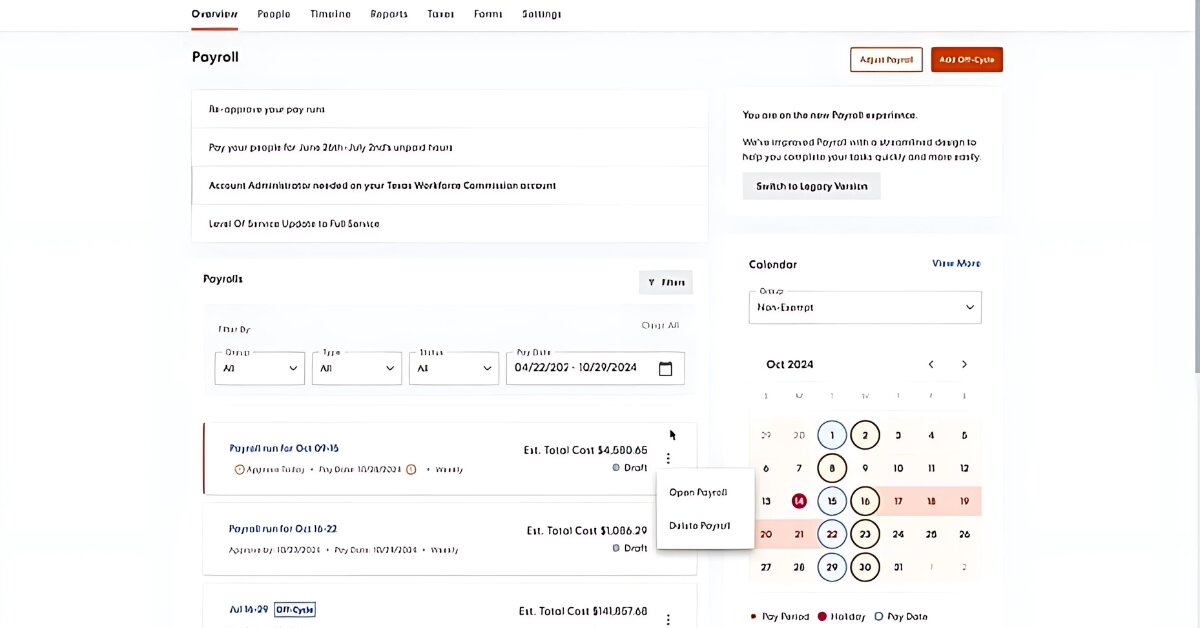The width and height of the screenshot is (1200, 628).
Task: Select the holiday marker on October 14
Action: 798,500
